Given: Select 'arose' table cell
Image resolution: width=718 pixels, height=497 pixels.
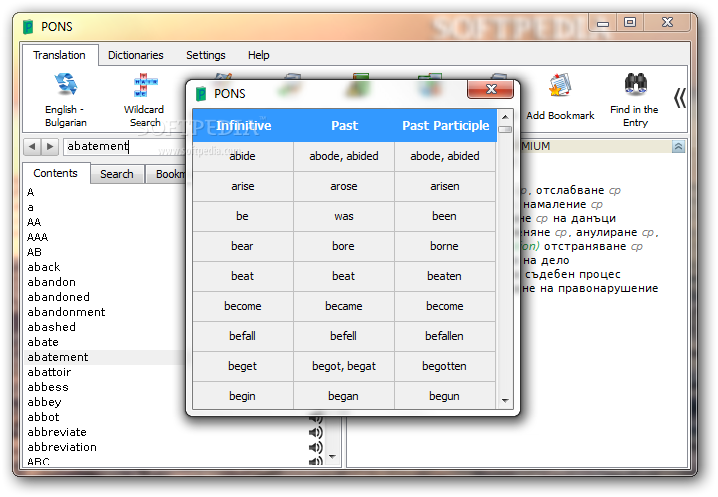Looking at the screenshot, I should pyautogui.click(x=344, y=186).
